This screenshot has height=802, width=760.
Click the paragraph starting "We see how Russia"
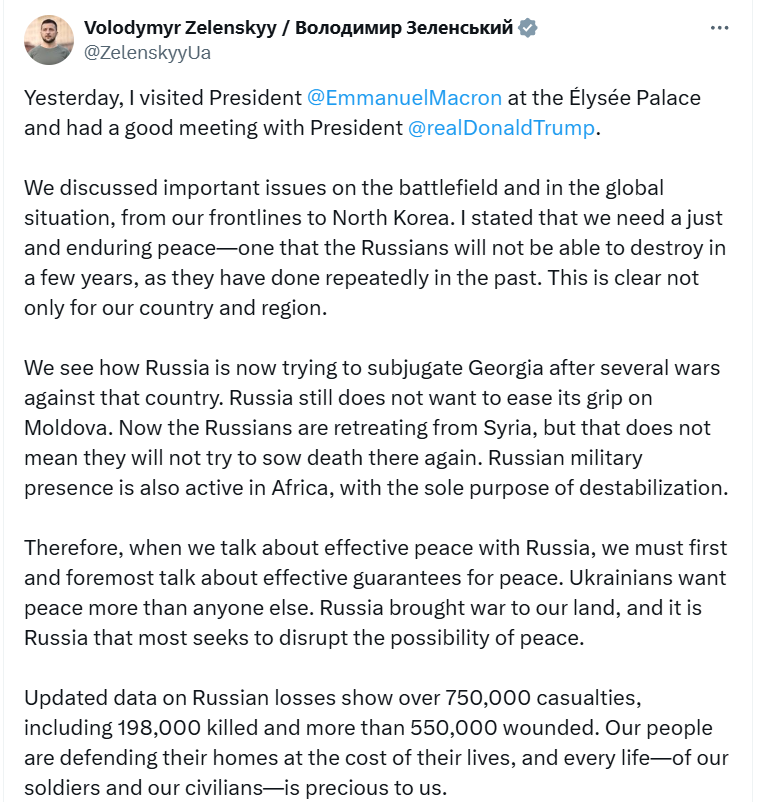372,428
